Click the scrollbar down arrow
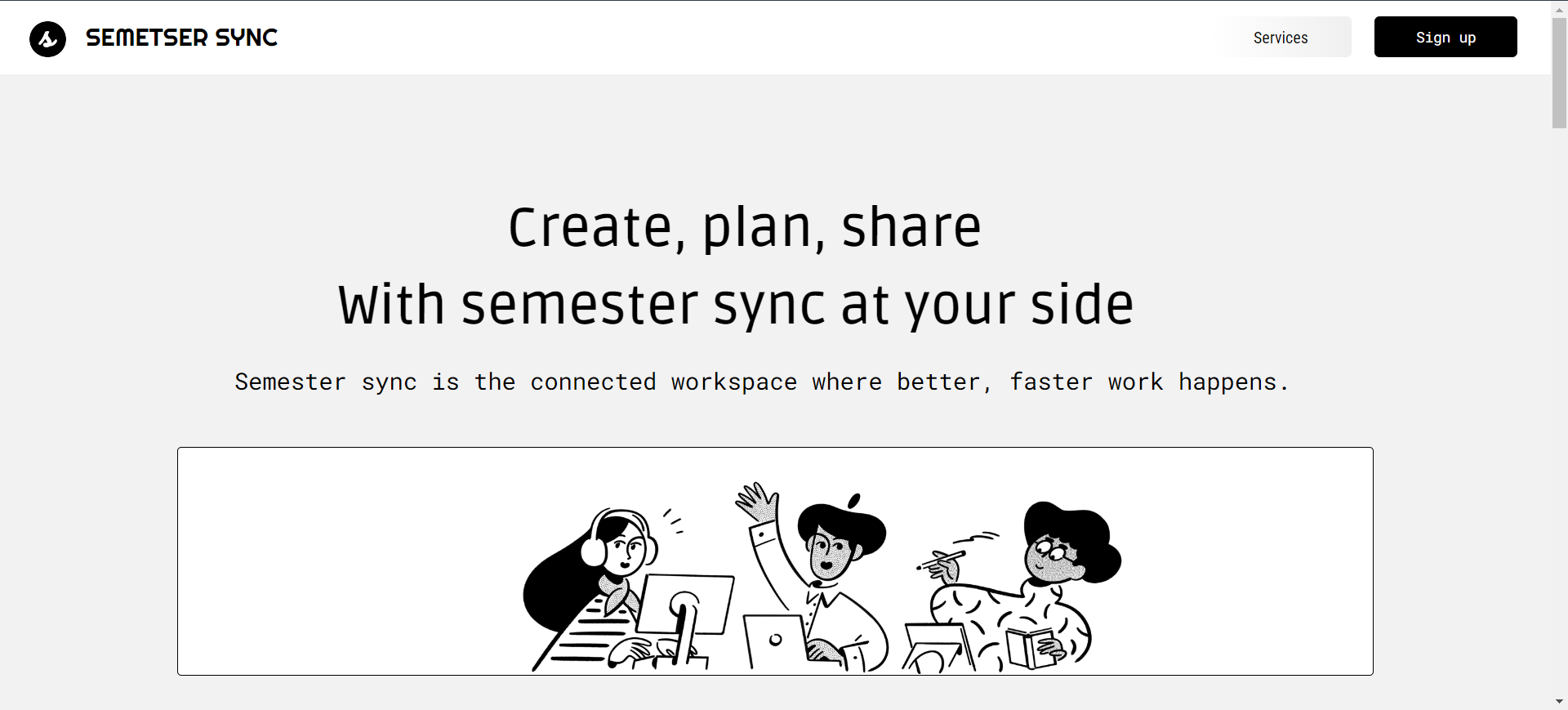This screenshot has width=1568, height=710. pyautogui.click(x=1559, y=702)
